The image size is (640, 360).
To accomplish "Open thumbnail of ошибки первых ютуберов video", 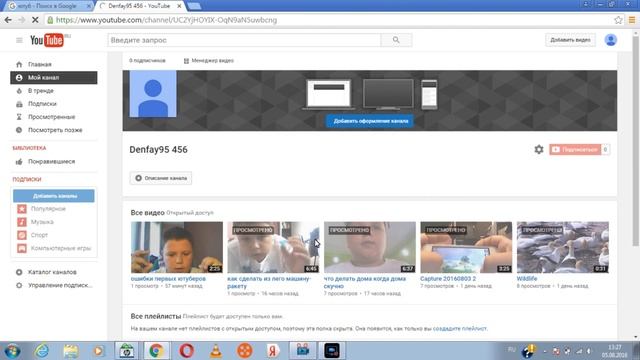I will pos(177,247).
